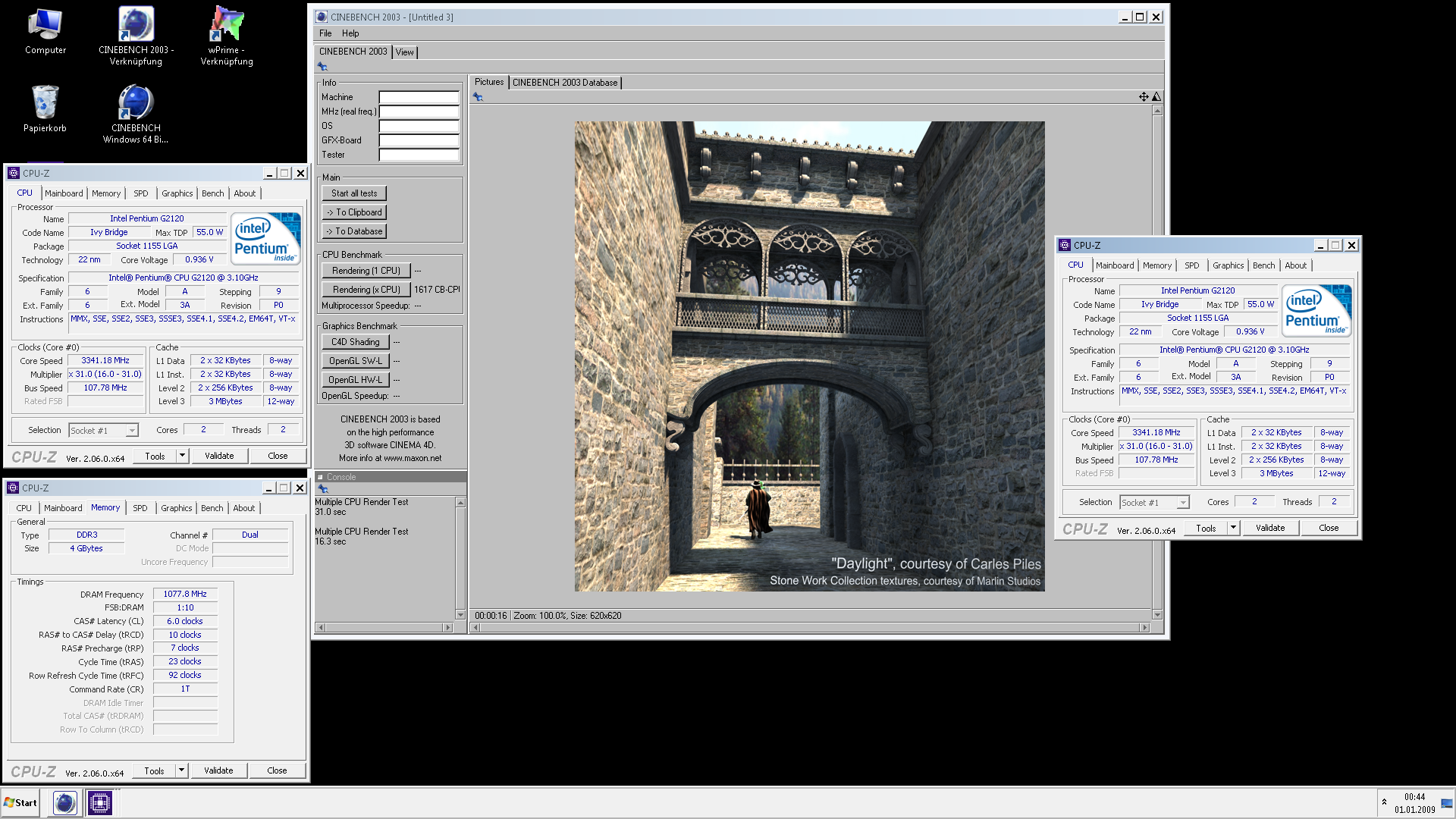The image size is (1456, 819).
Task: Click the Tester input field
Action: (x=419, y=155)
